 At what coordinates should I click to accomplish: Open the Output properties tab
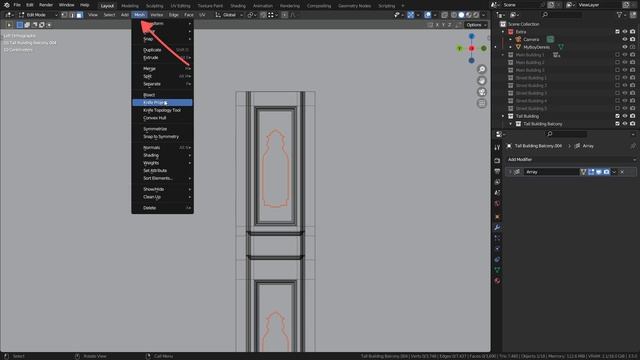(497, 171)
